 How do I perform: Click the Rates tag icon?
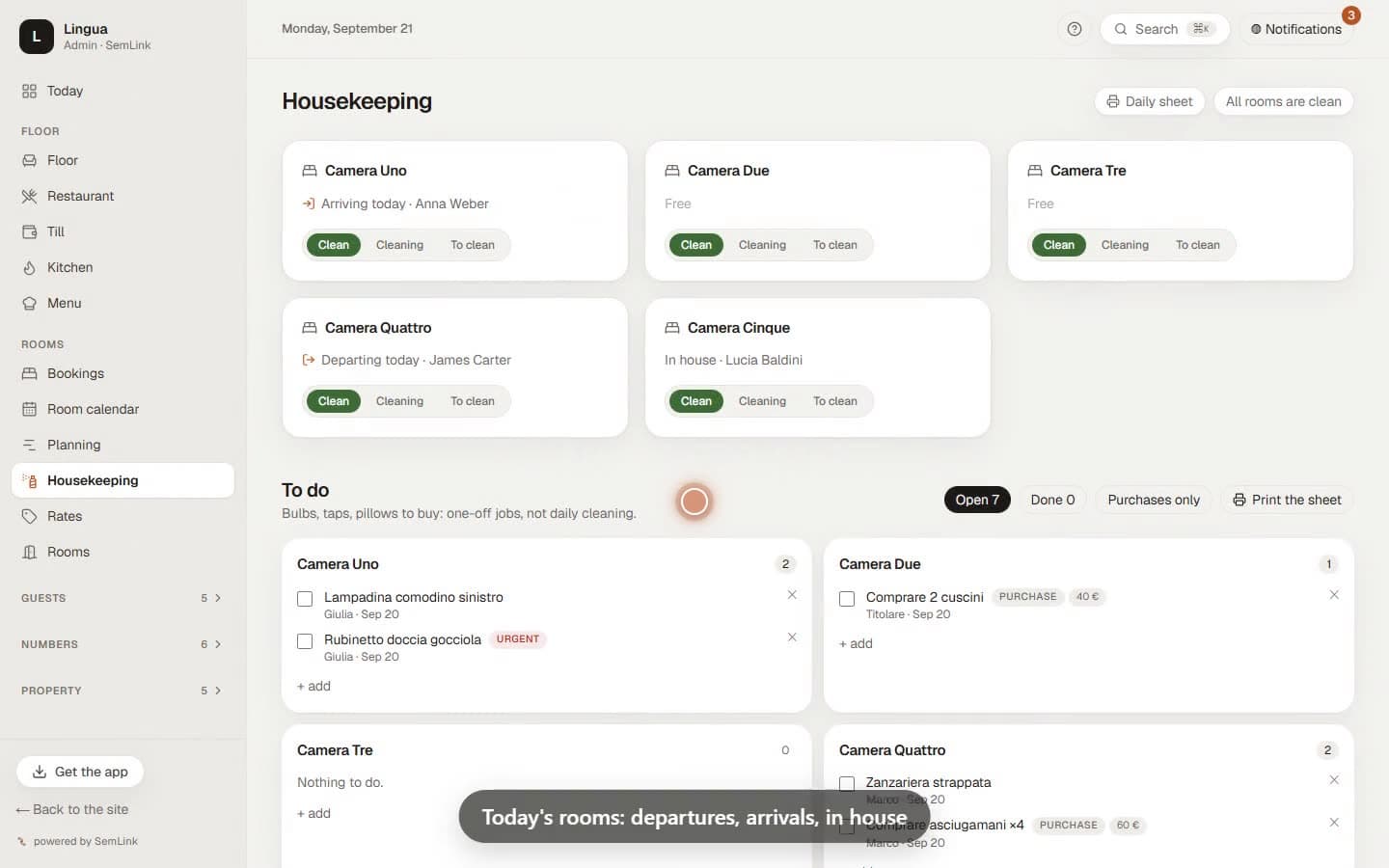click(30, 516)
